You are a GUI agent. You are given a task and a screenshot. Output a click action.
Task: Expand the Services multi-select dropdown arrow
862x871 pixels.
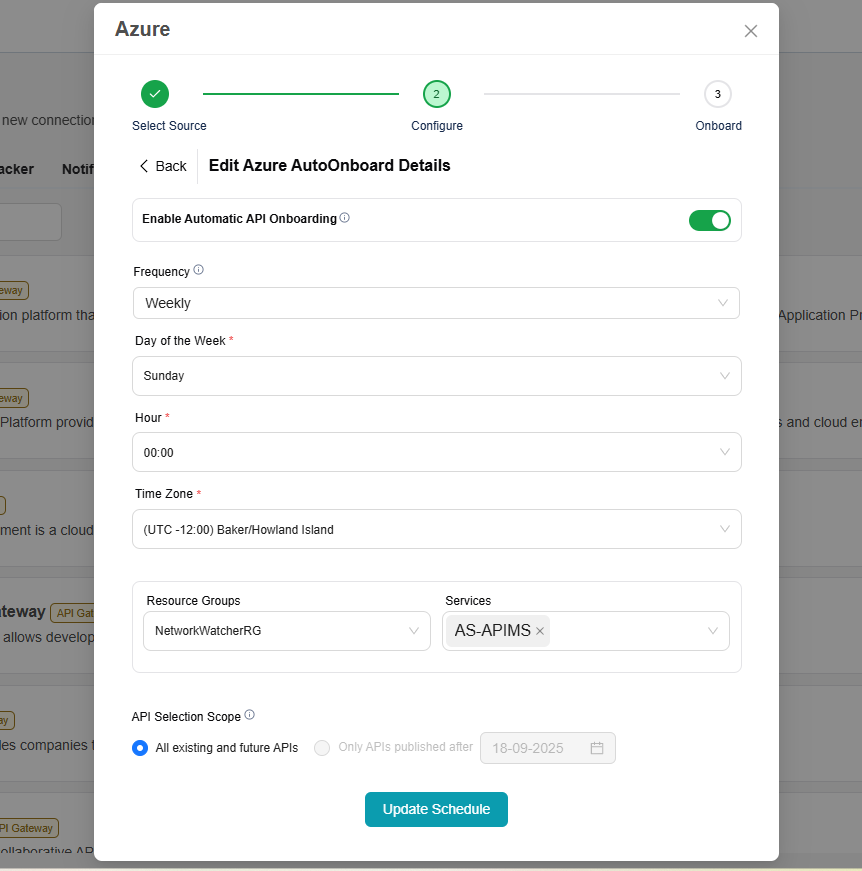click(x=713, y=631)
